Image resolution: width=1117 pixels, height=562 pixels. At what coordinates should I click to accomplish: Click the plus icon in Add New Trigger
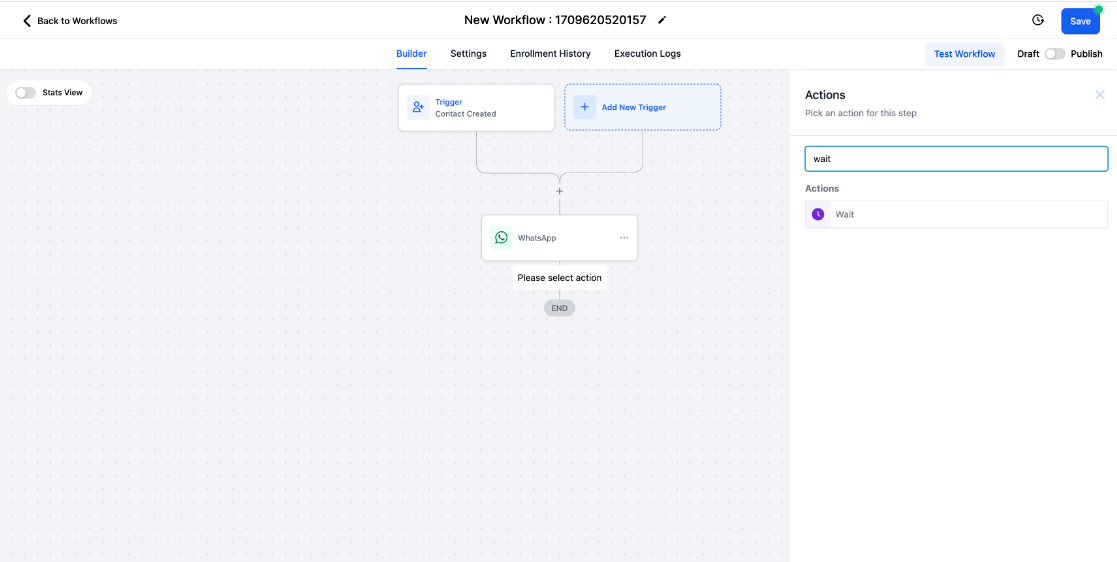pyautogui.click(x=585, y=108)
